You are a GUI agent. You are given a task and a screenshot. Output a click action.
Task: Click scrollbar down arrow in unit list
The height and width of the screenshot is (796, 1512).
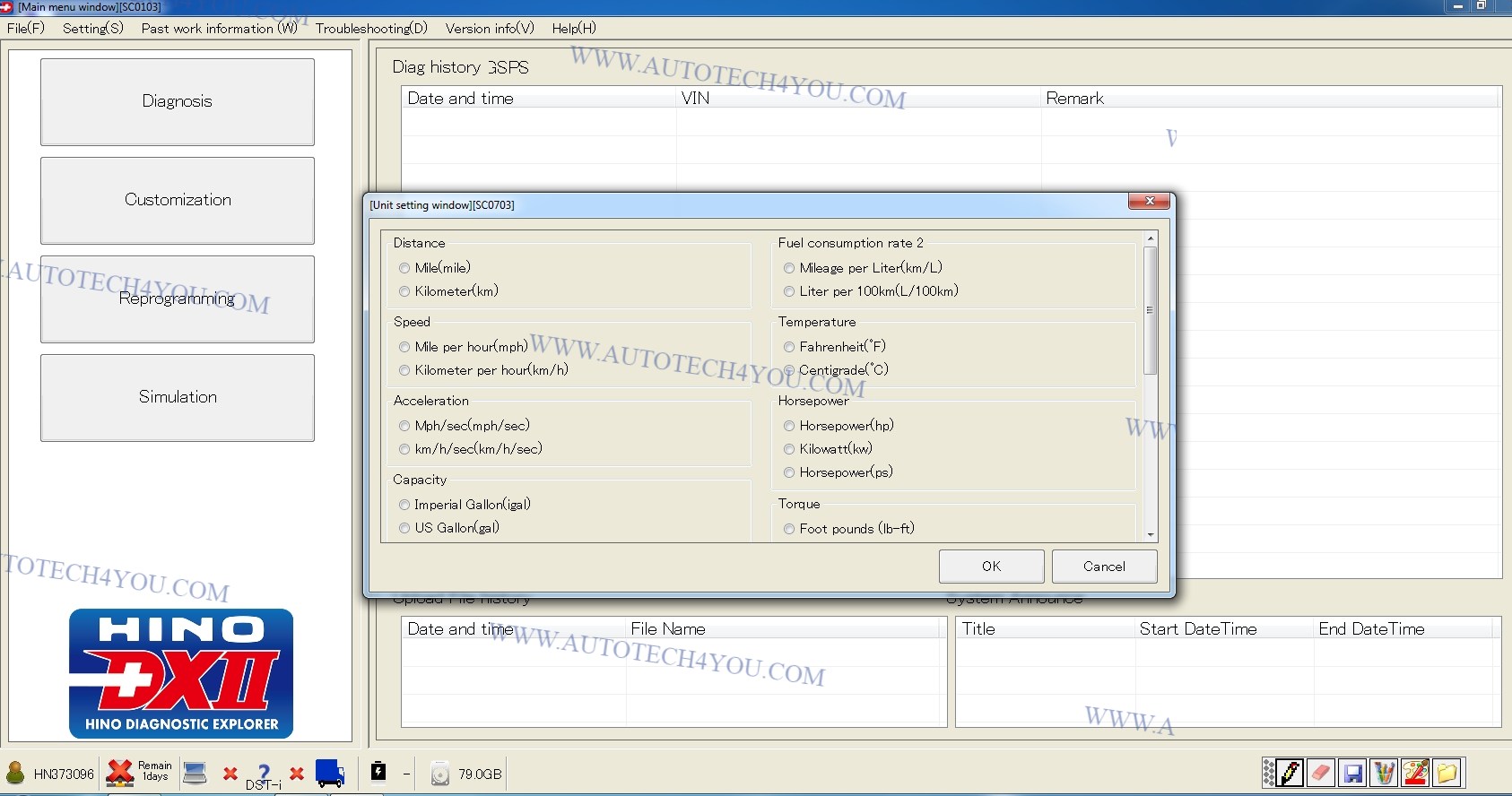pos(1151,534)
